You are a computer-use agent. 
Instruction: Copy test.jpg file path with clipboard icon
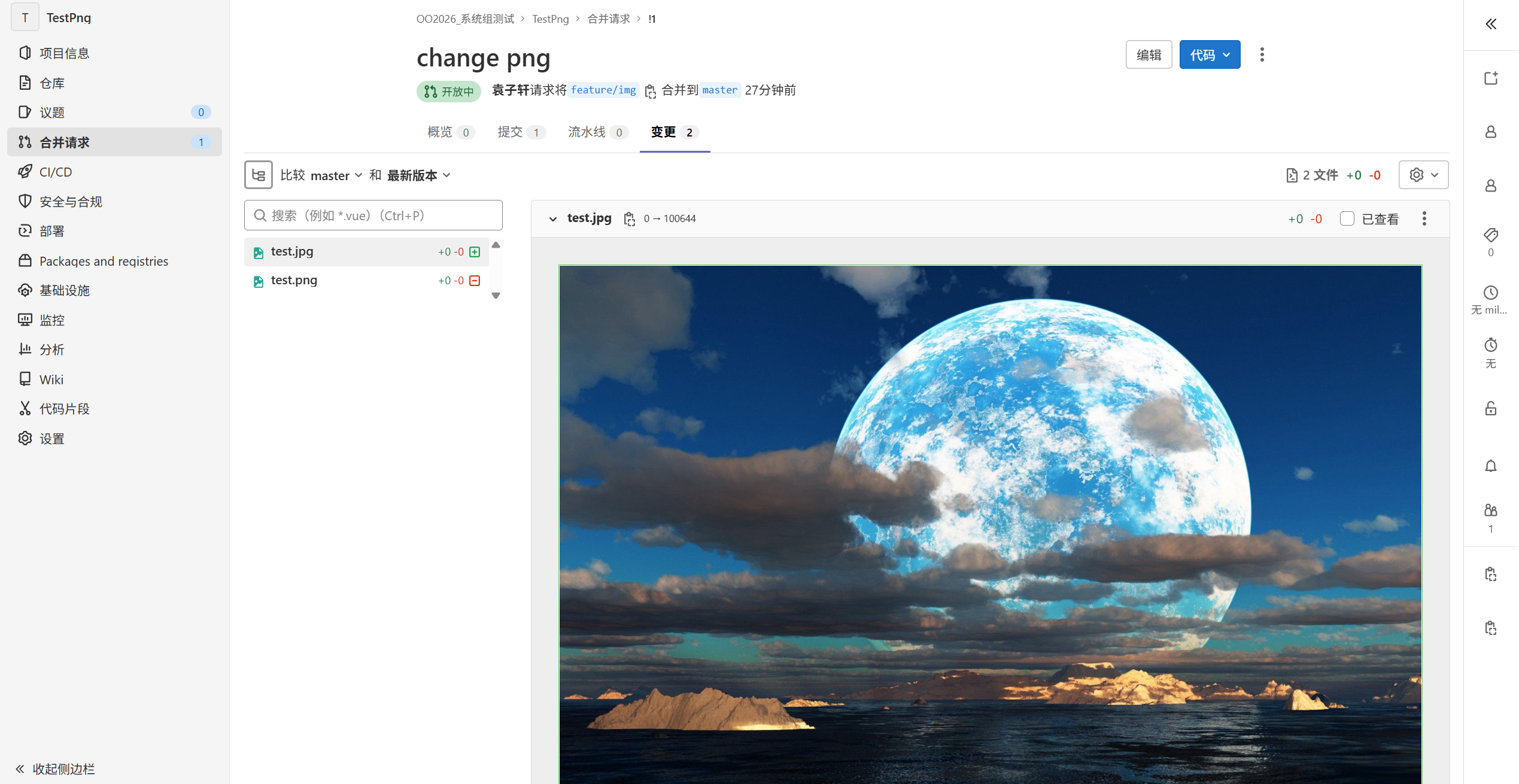[629, 218]
